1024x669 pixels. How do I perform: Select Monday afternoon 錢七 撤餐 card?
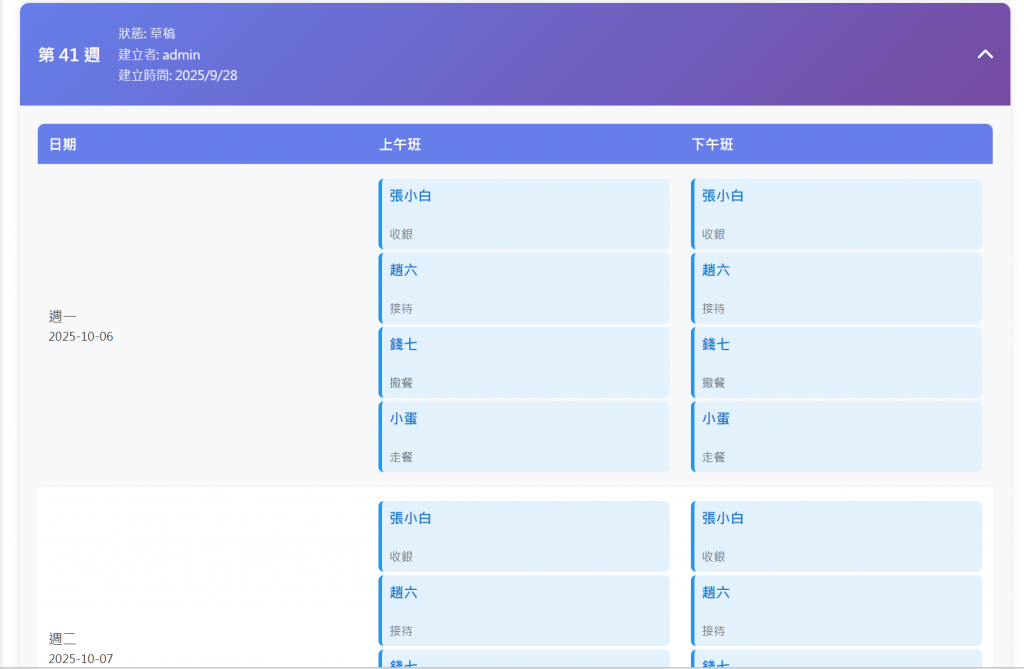(837, 363)
